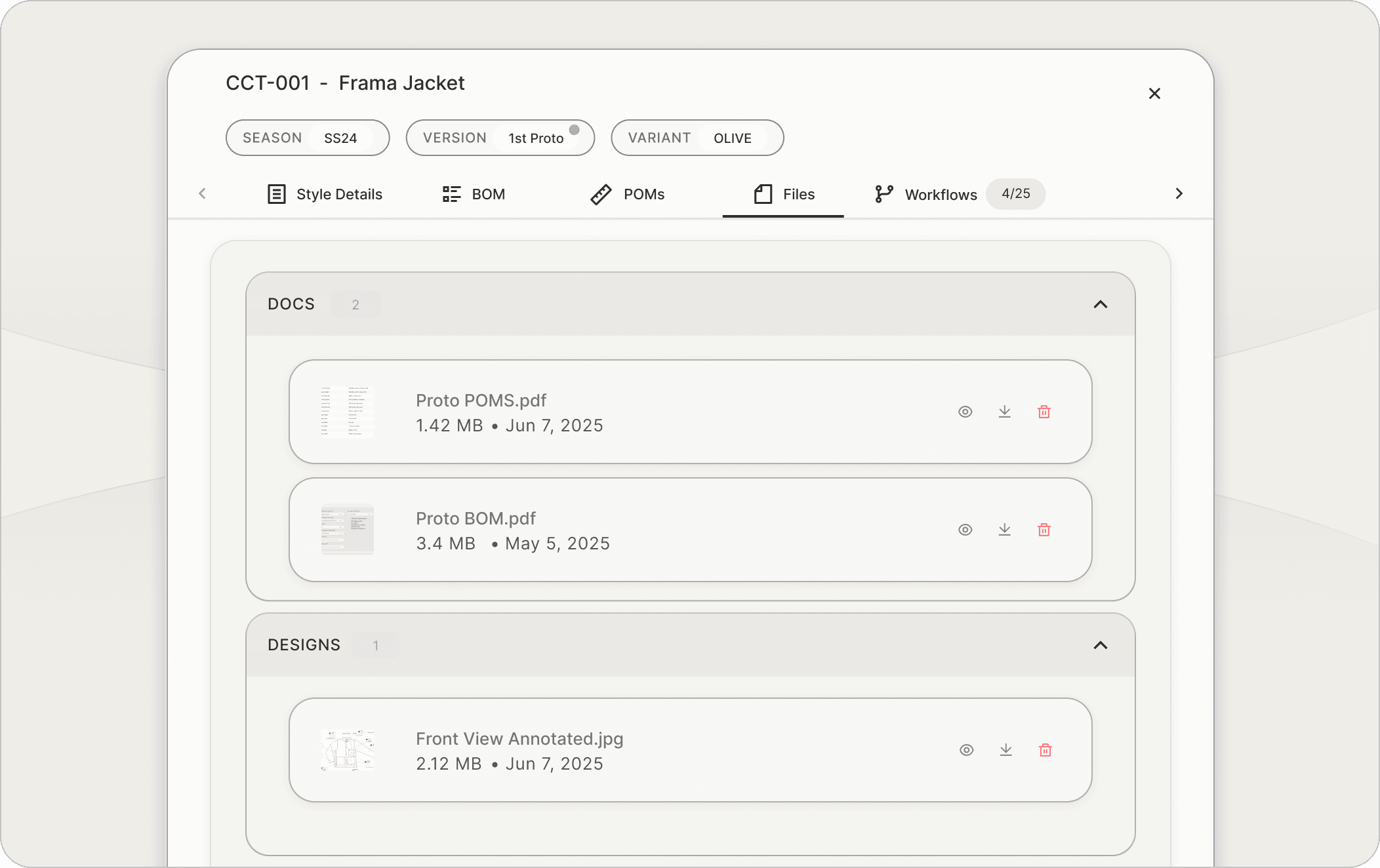Viewport: 1380px width, 868px height.
Task: Collapse the DOCS section
Action: (1100, 304)
